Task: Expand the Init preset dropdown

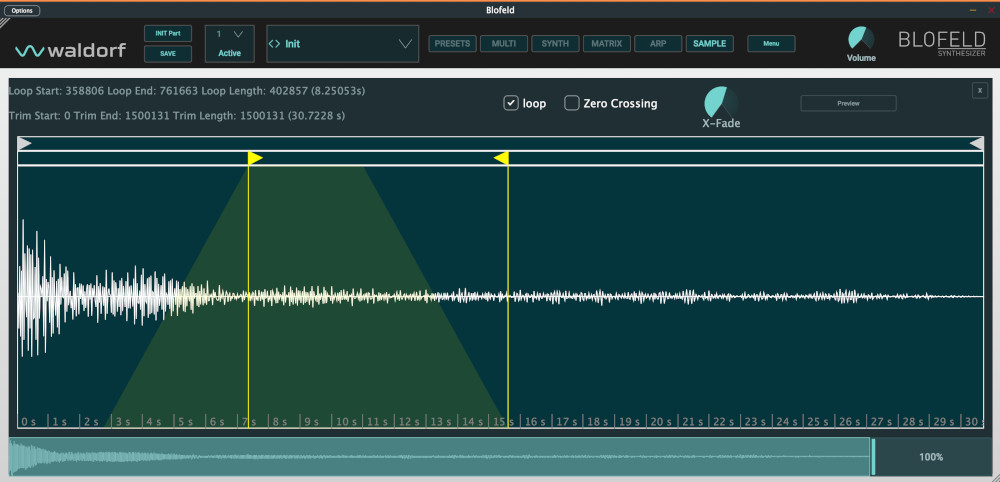Action: 404,44
